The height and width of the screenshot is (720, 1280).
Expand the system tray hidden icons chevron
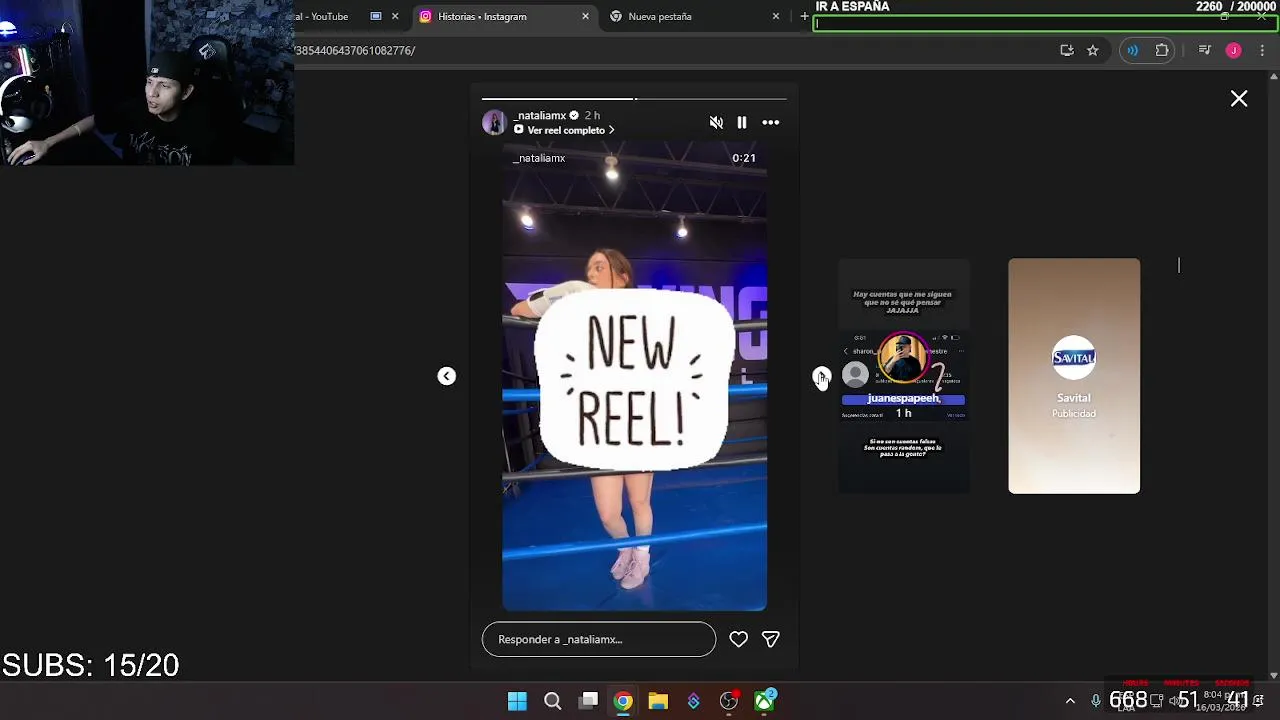[x=1070, y=701]
